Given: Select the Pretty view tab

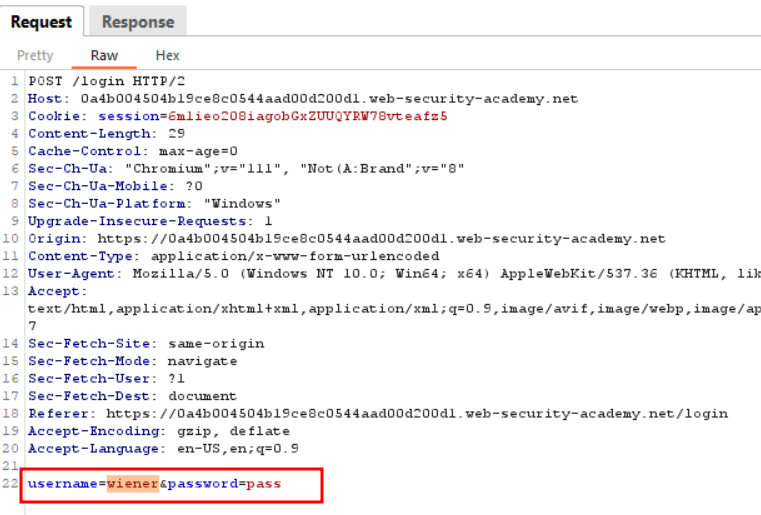Looking at the screenshot, I should pyautogui.click(x=35, y=55).
